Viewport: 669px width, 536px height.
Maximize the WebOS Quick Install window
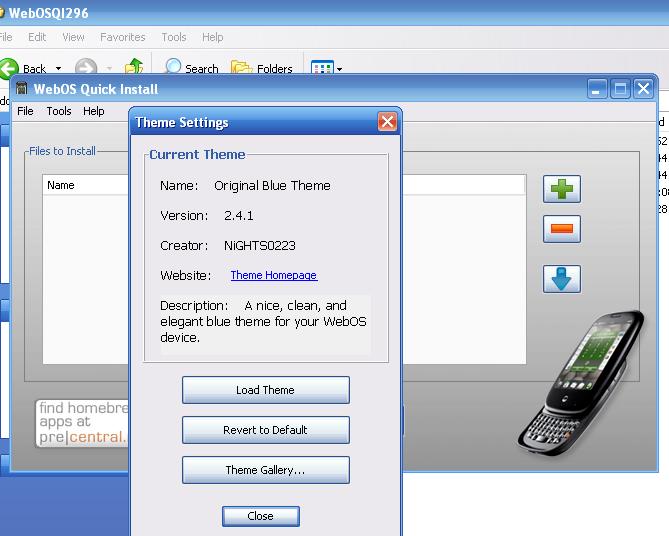(620, 89)
